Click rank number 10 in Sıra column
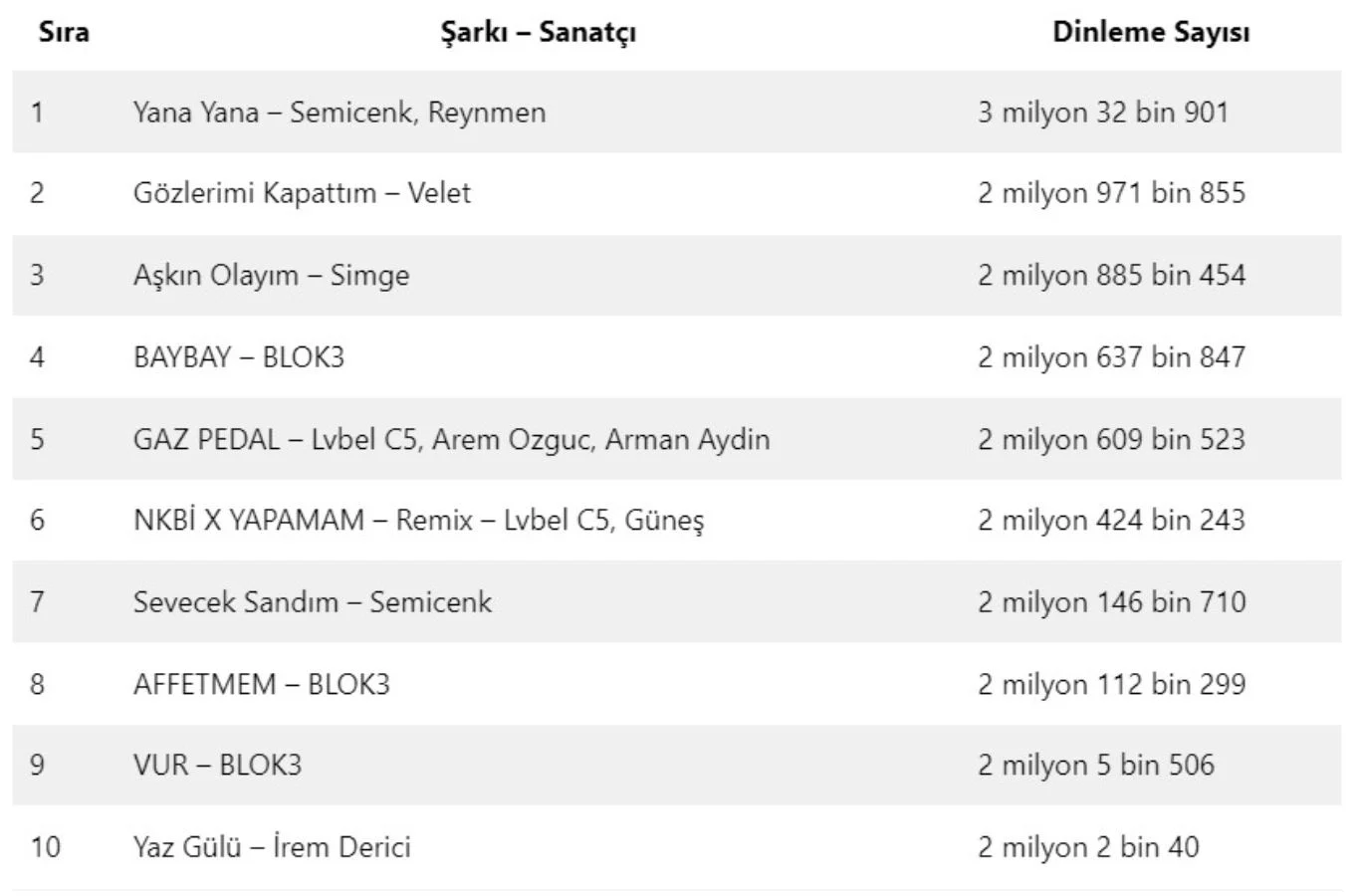Screen dimensions: 1358x896 [45, 847]
